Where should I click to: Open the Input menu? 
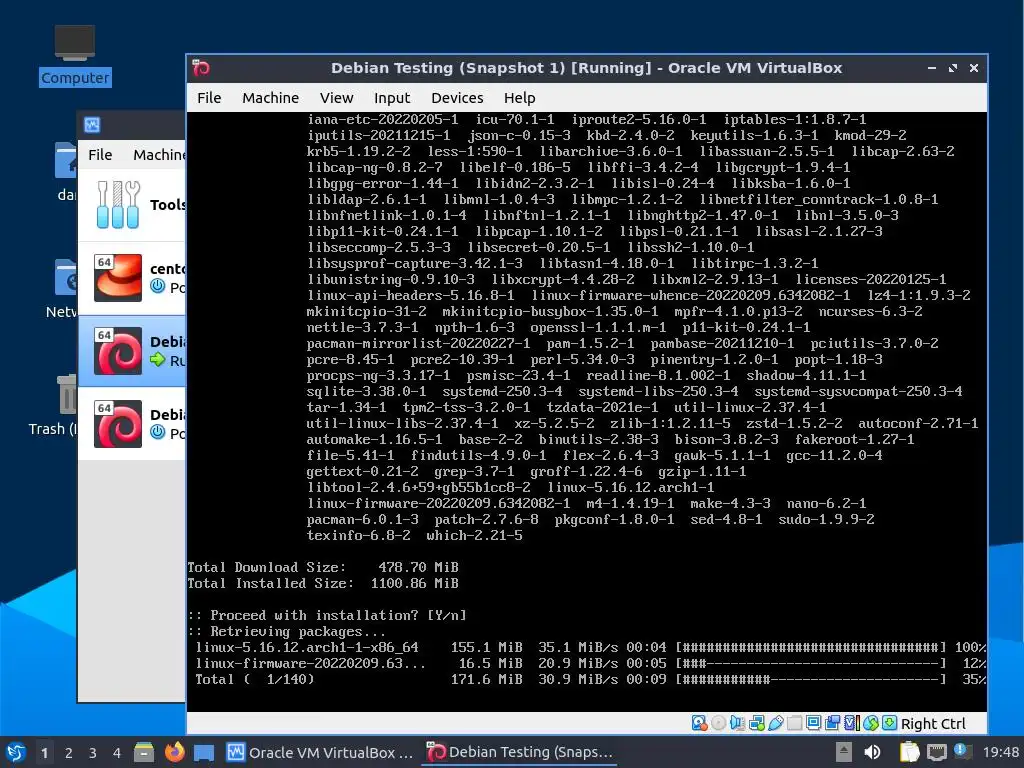392,98
